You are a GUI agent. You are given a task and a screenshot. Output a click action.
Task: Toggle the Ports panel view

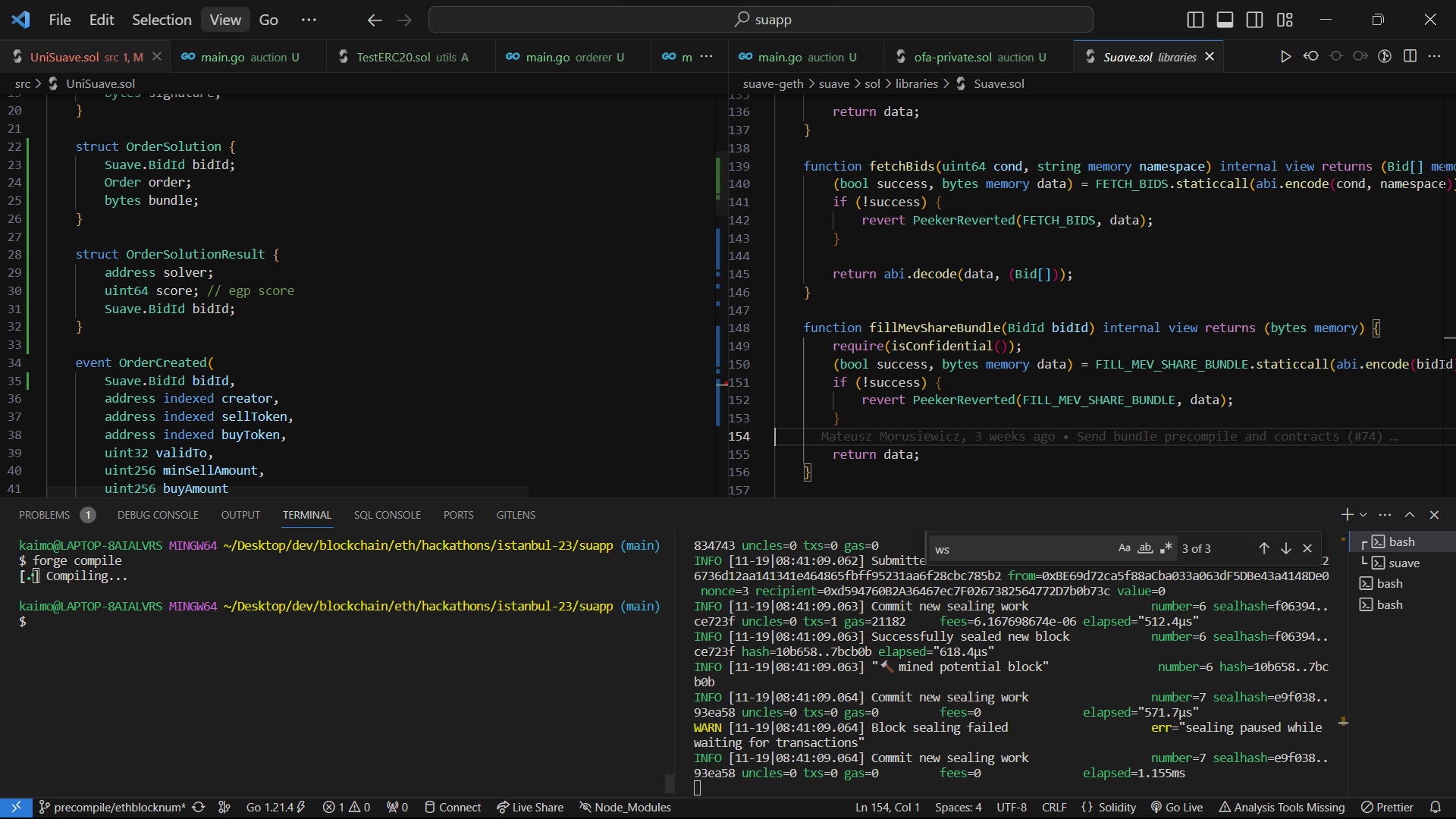tap(458, 515)
